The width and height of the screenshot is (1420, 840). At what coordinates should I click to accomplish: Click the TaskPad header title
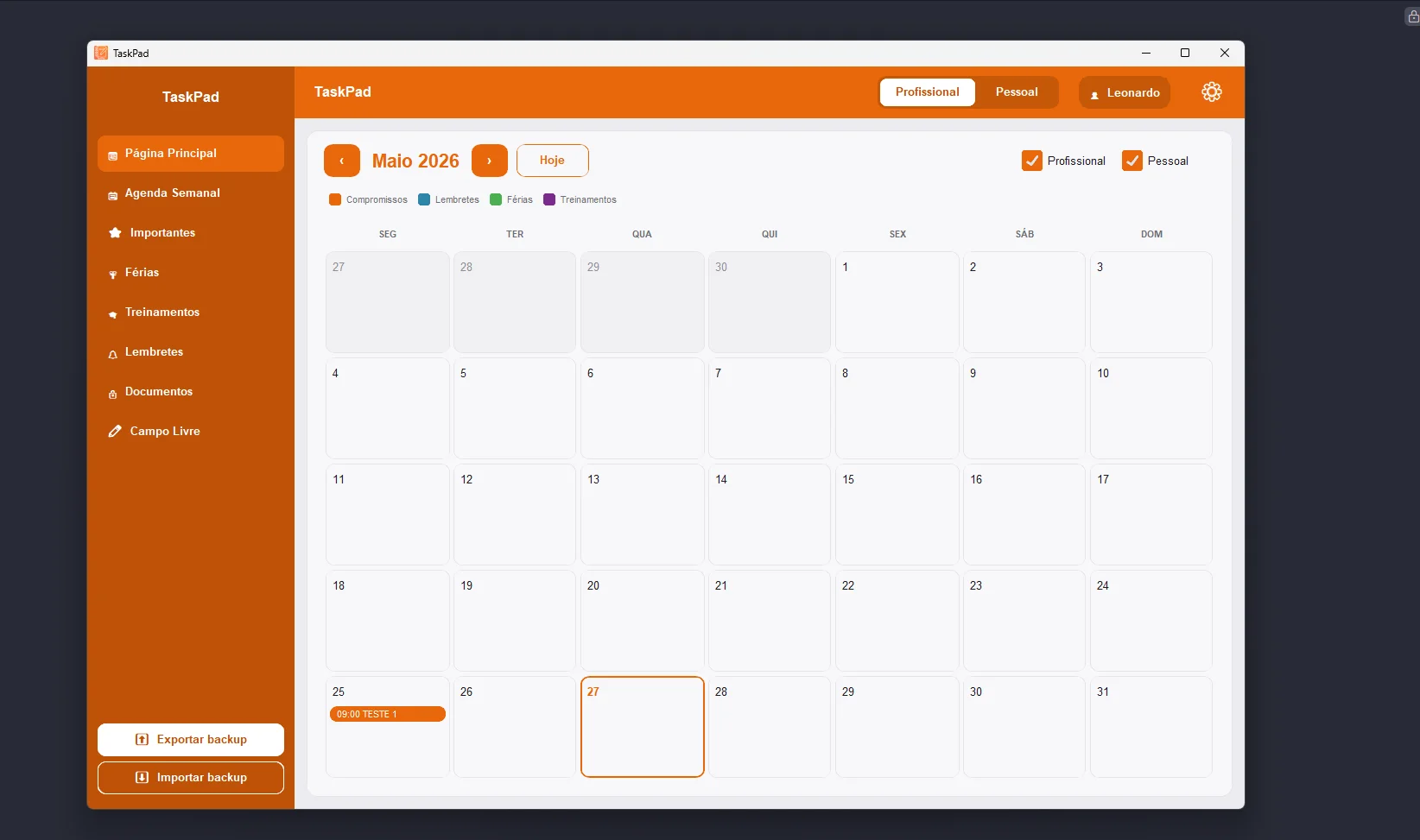343,92
